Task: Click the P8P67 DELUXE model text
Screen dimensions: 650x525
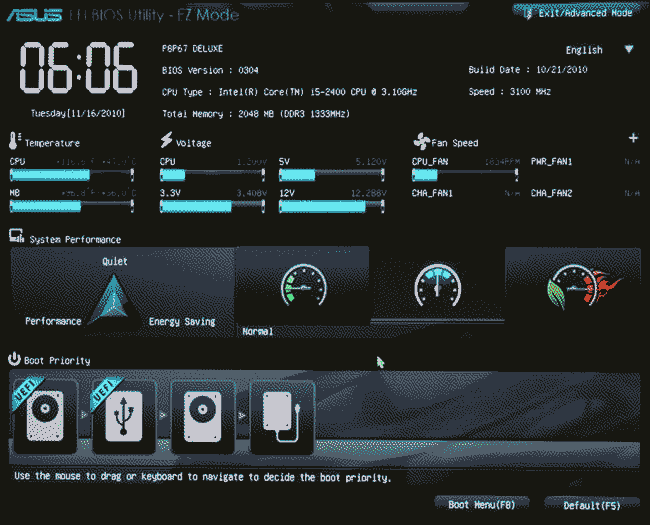Action: click(x=192, y=49)
